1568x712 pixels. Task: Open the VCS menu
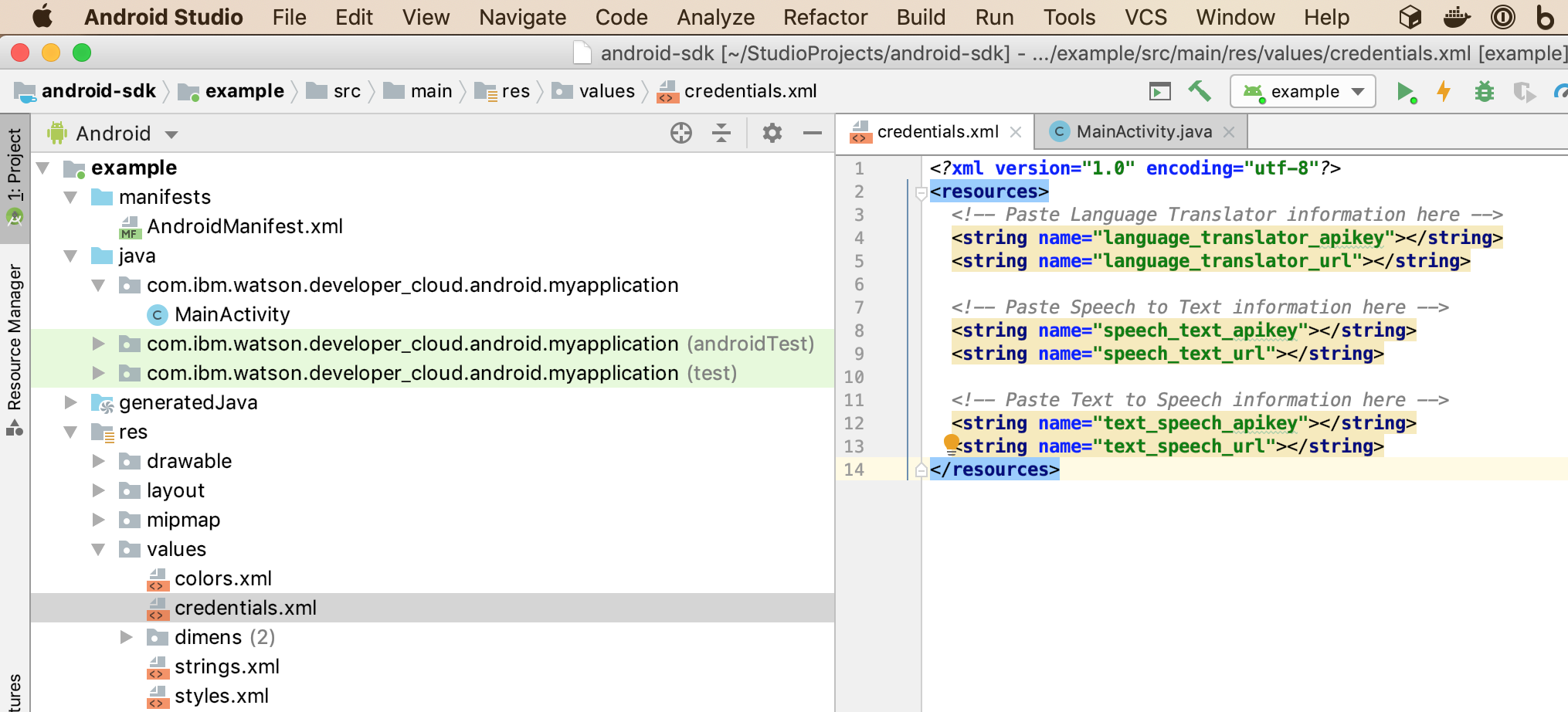1145,17
